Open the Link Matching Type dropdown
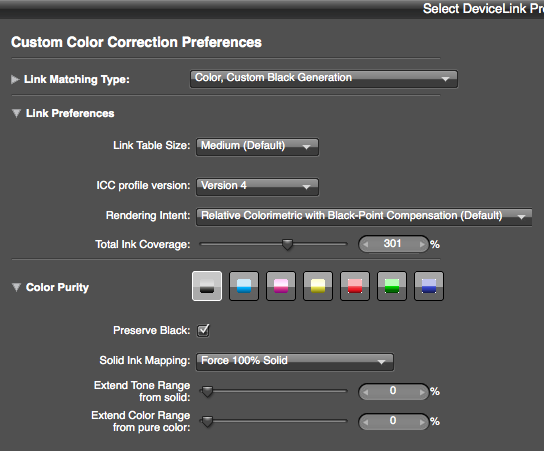This screenshot has height=451, width=544. tap(324, 79)
